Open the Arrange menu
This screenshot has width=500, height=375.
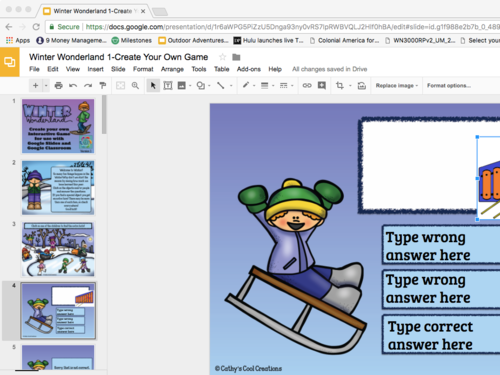(172, 69)
